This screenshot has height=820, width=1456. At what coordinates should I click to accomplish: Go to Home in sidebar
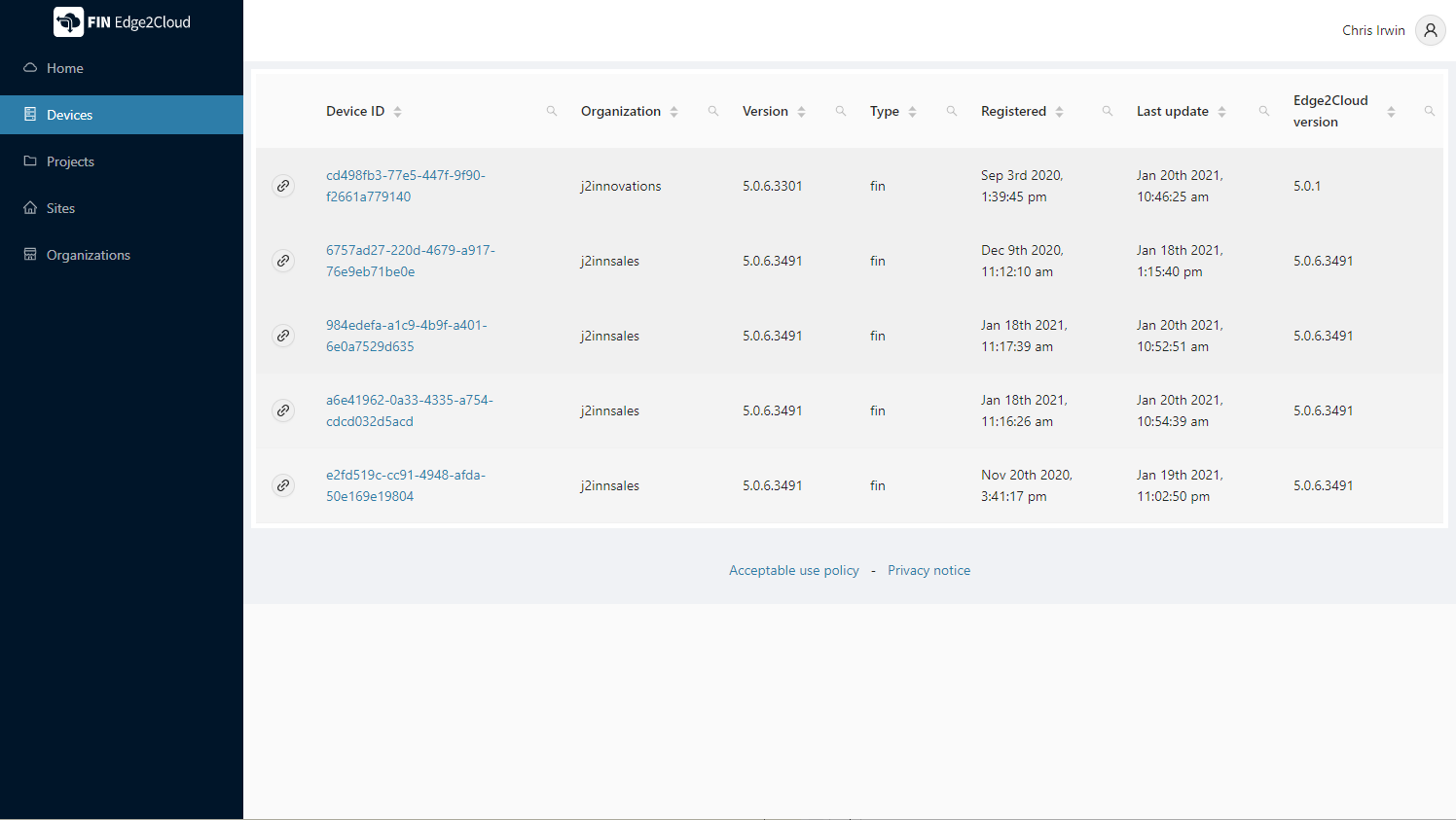(x=122, y=68)
